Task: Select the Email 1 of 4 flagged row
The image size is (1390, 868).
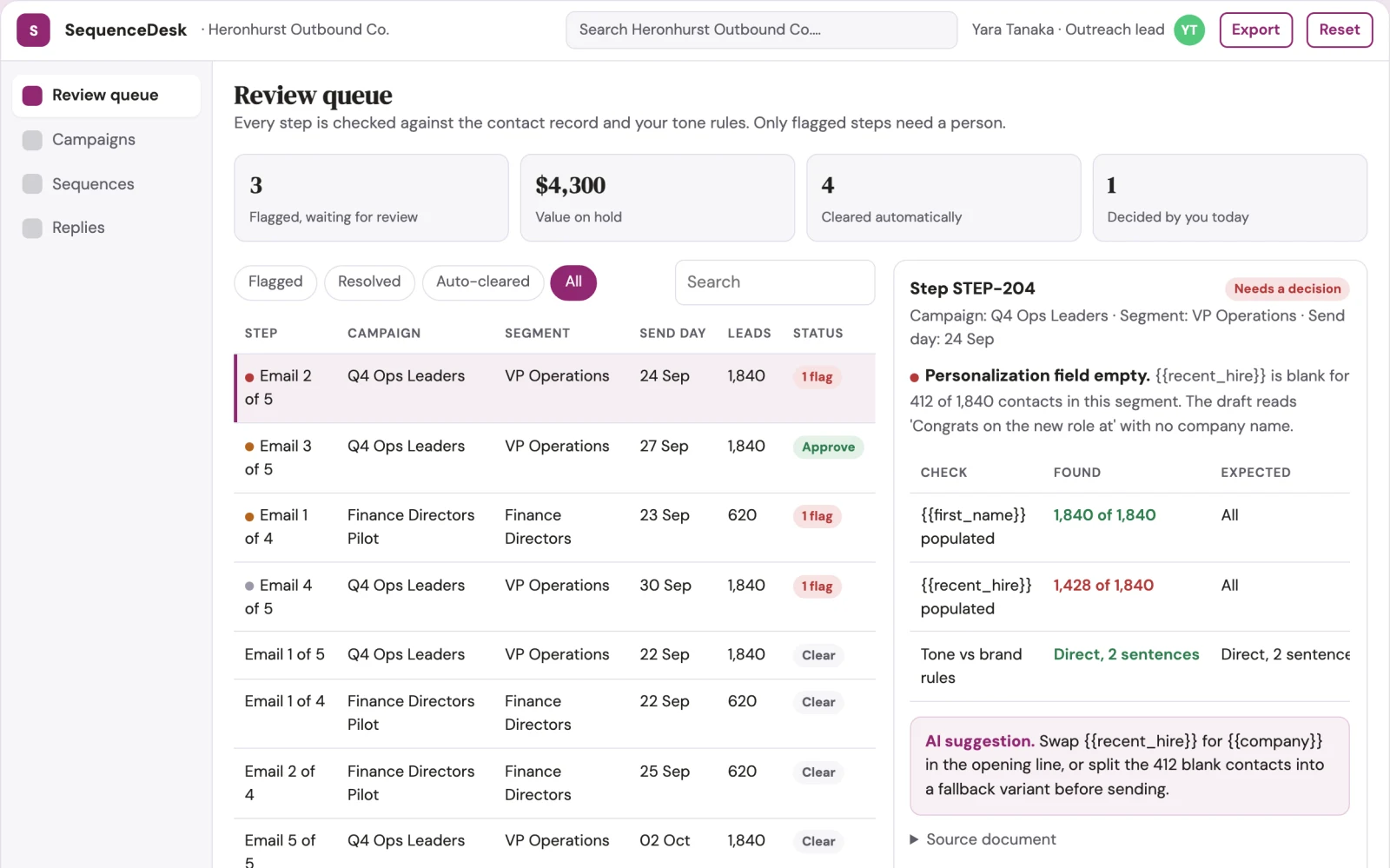Action: pos(554,527)
